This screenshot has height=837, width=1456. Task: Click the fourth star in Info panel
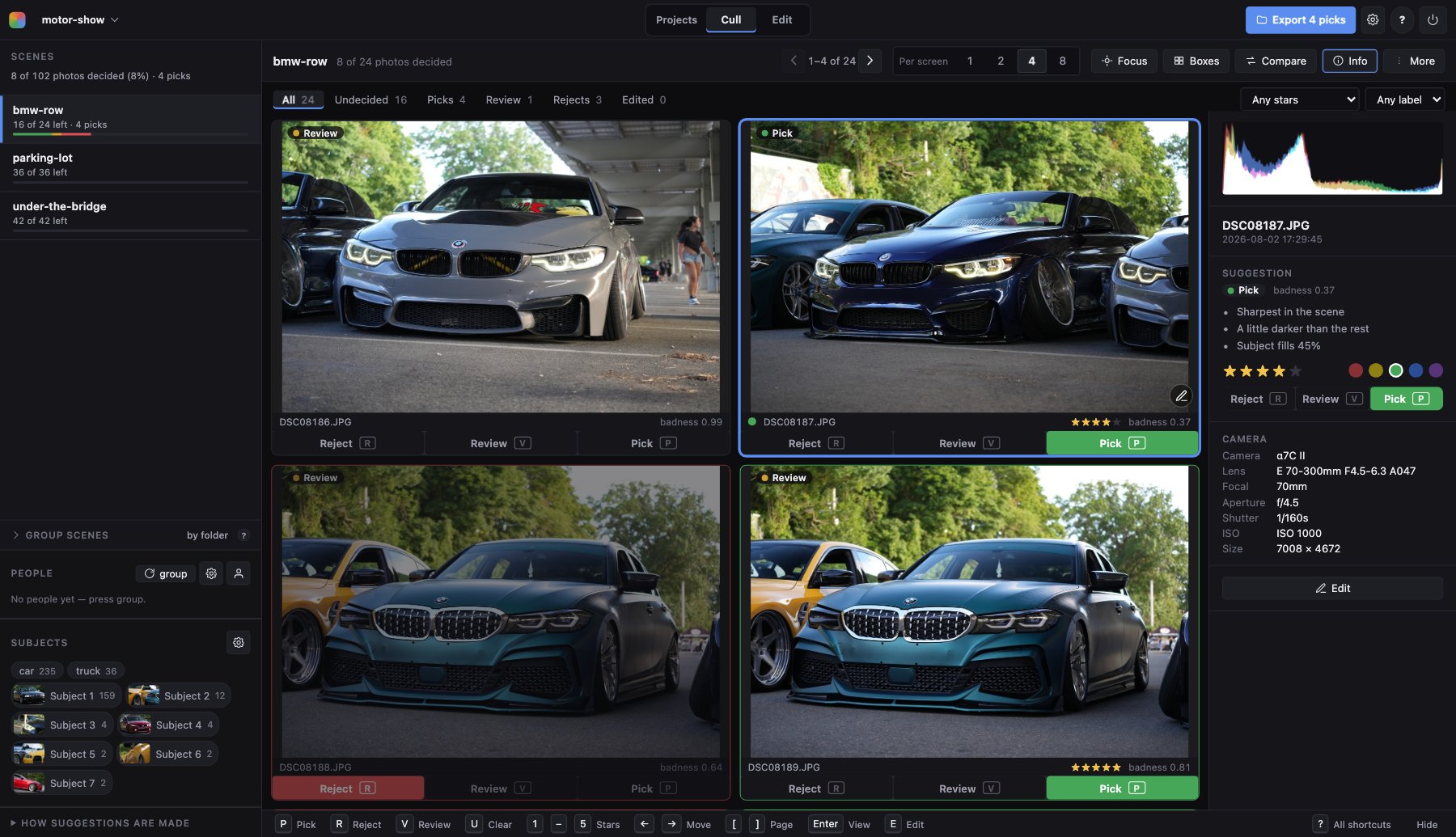coord(1279,371)
